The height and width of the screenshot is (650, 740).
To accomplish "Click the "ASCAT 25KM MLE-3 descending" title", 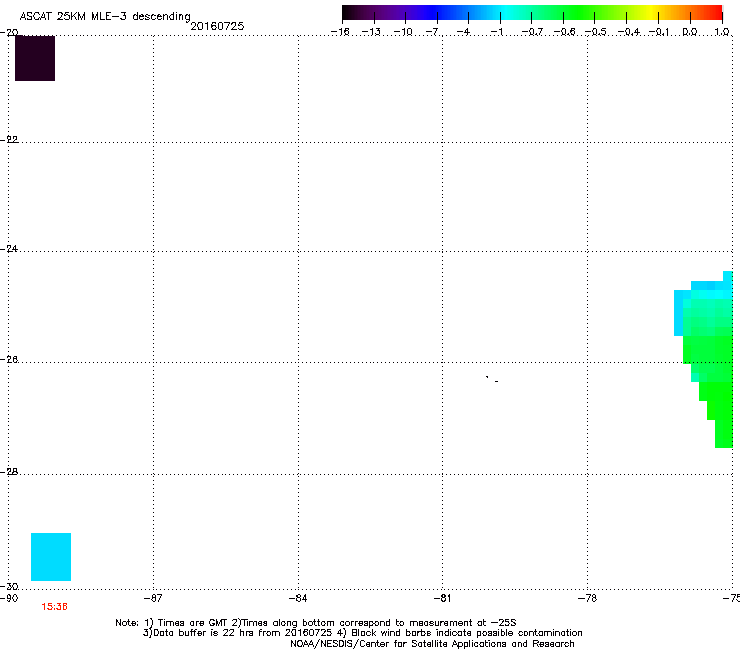I will coord(105,16).
